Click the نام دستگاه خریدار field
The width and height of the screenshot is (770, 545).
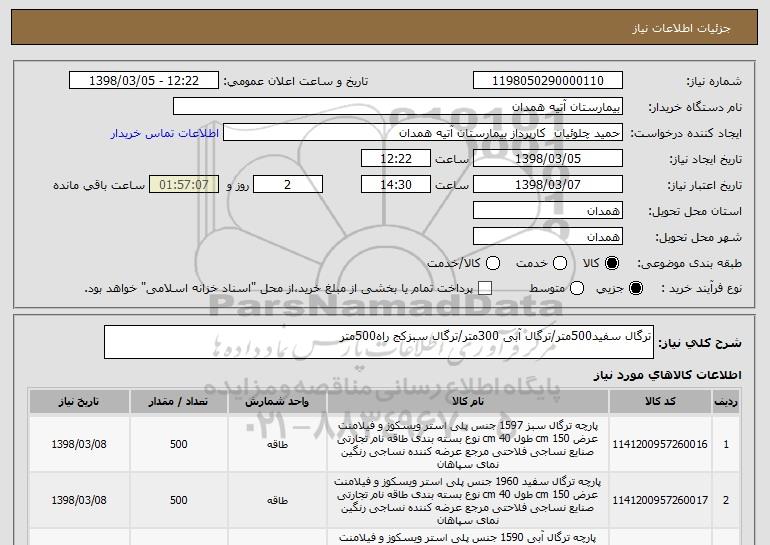[398, 107]
